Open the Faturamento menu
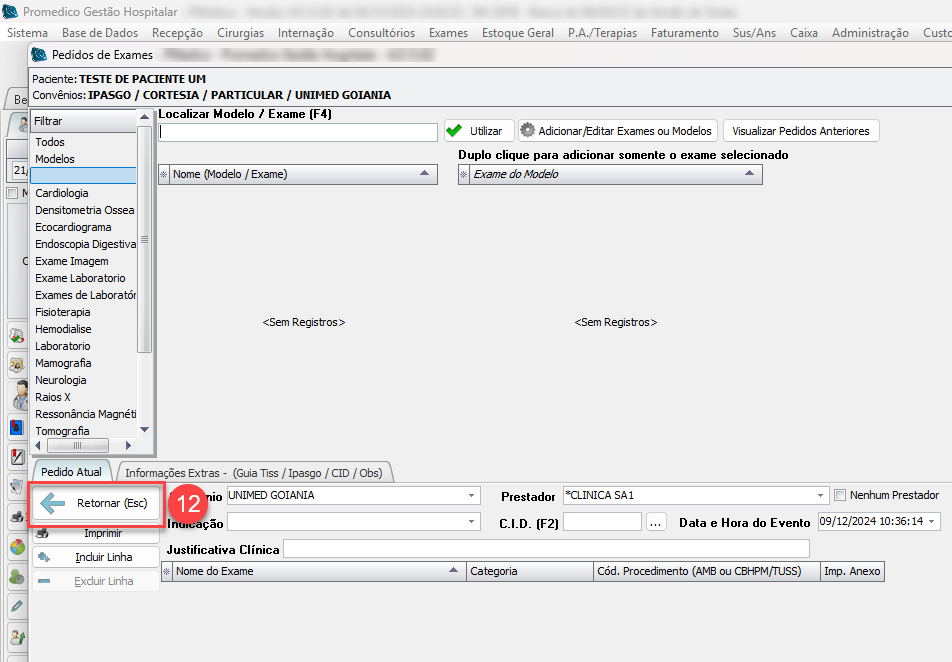Viewport: 952px width, 662px height. [x=684, y=33]
